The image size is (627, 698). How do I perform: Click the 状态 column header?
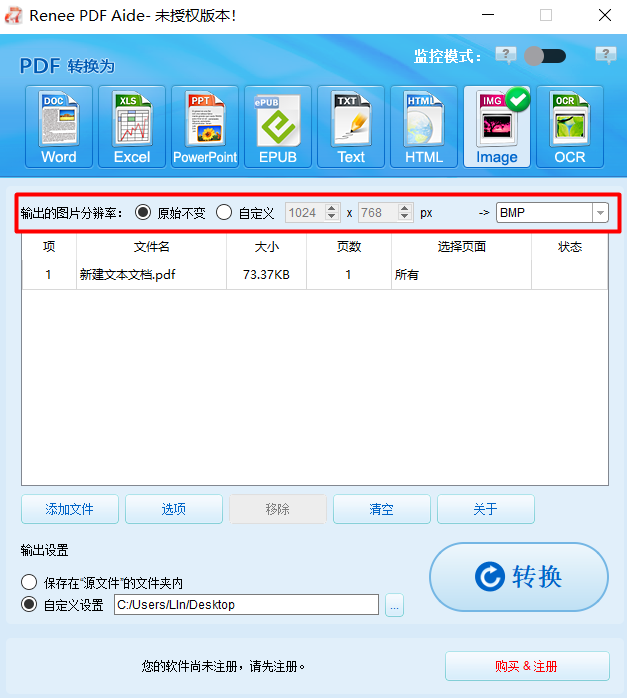[x=570, y=247]
